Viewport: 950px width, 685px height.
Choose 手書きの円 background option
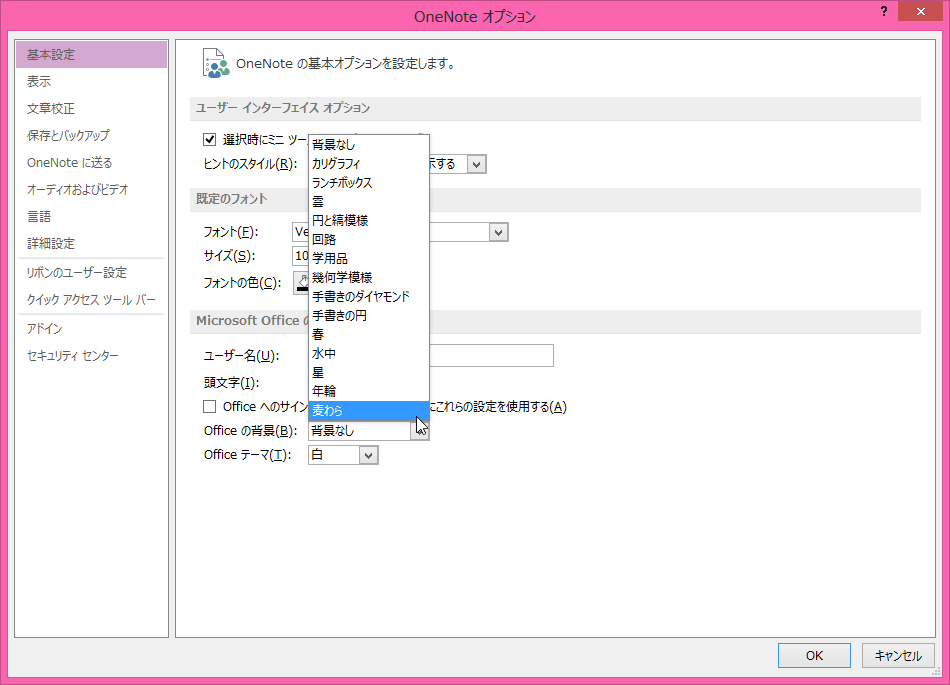[x=369, y=316]
